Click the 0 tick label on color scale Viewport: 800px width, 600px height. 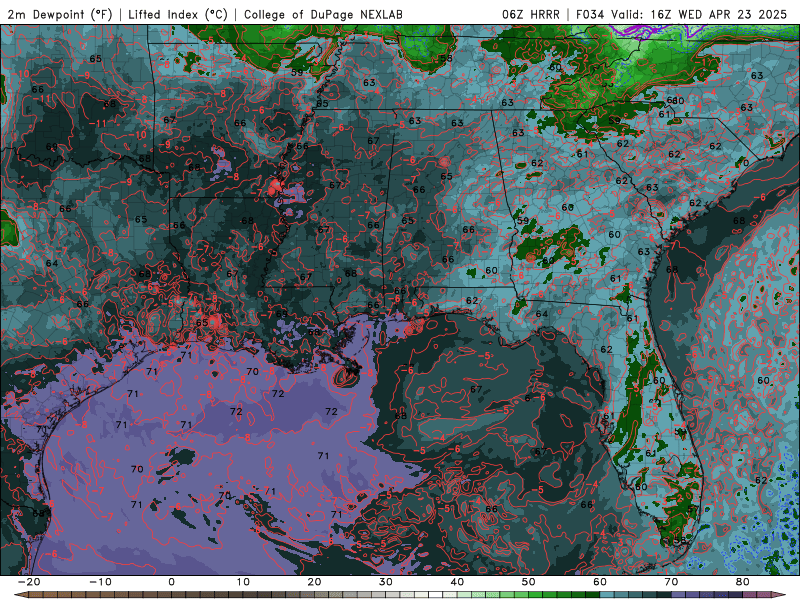pyautogui.click(x=171, y=582)
